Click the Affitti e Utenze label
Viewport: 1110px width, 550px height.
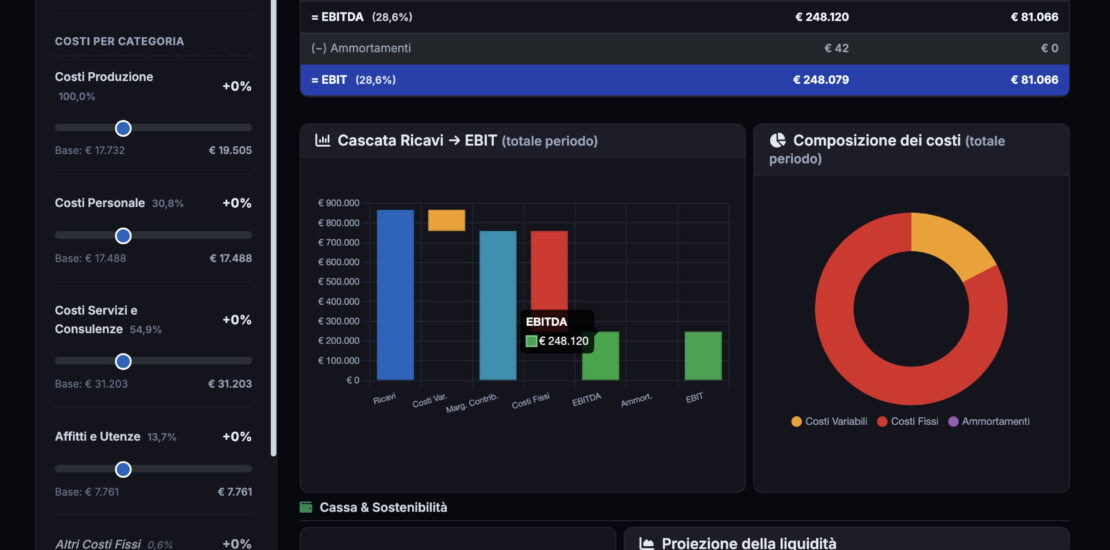click(x=98, y=436)
